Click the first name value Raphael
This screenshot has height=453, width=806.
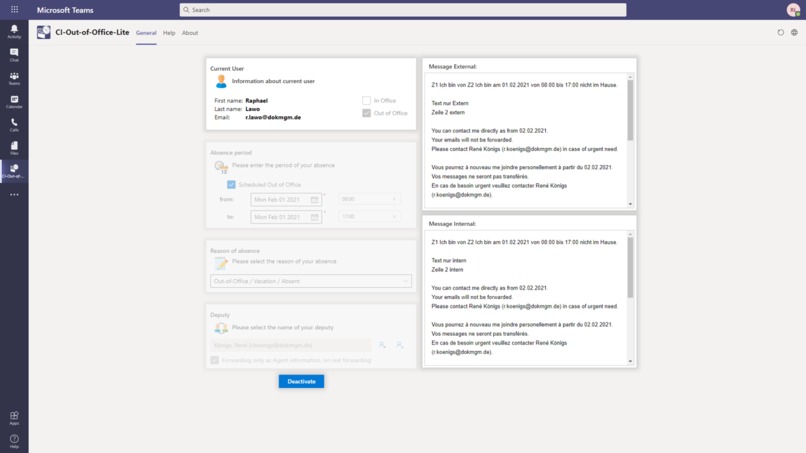[x=257, y=101]
